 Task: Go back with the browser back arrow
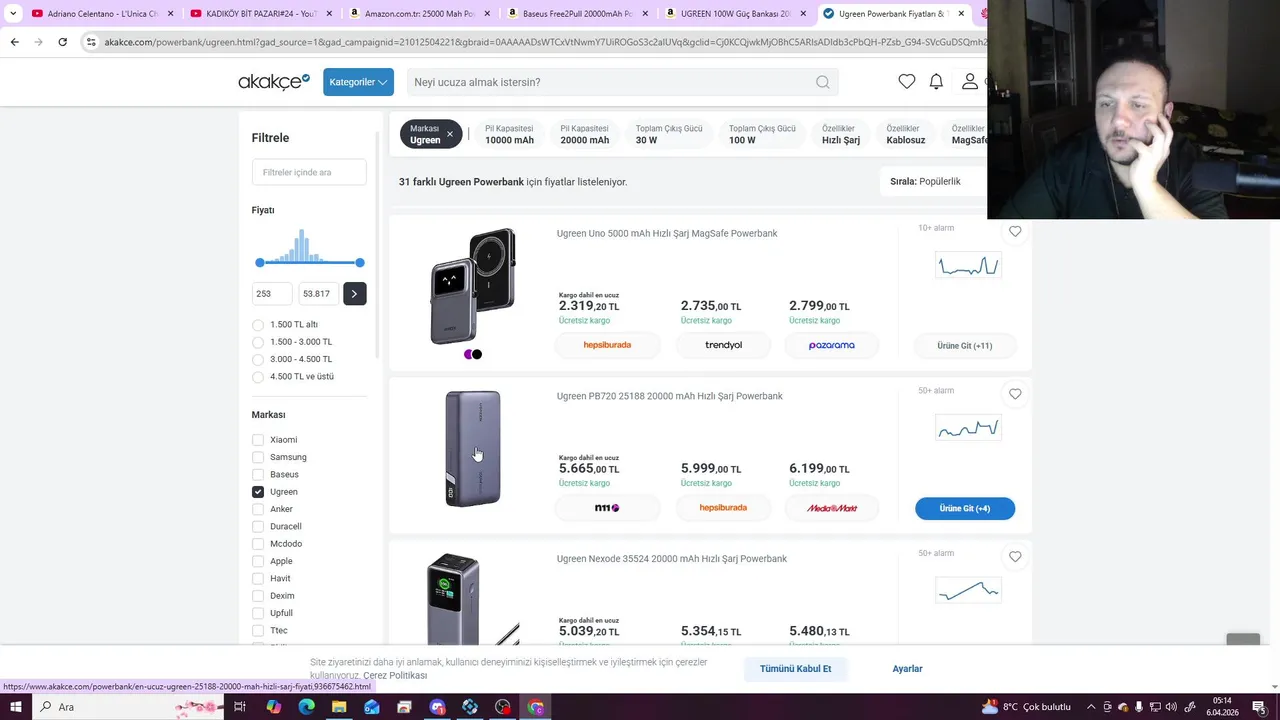pyautogui.click(x=14, y=42)
